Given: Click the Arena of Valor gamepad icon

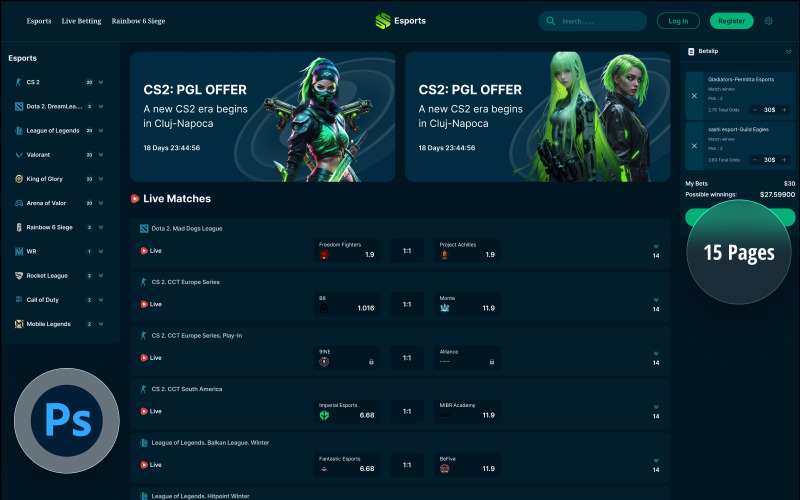Looking at the screenshot, I should tap(19, 203).
